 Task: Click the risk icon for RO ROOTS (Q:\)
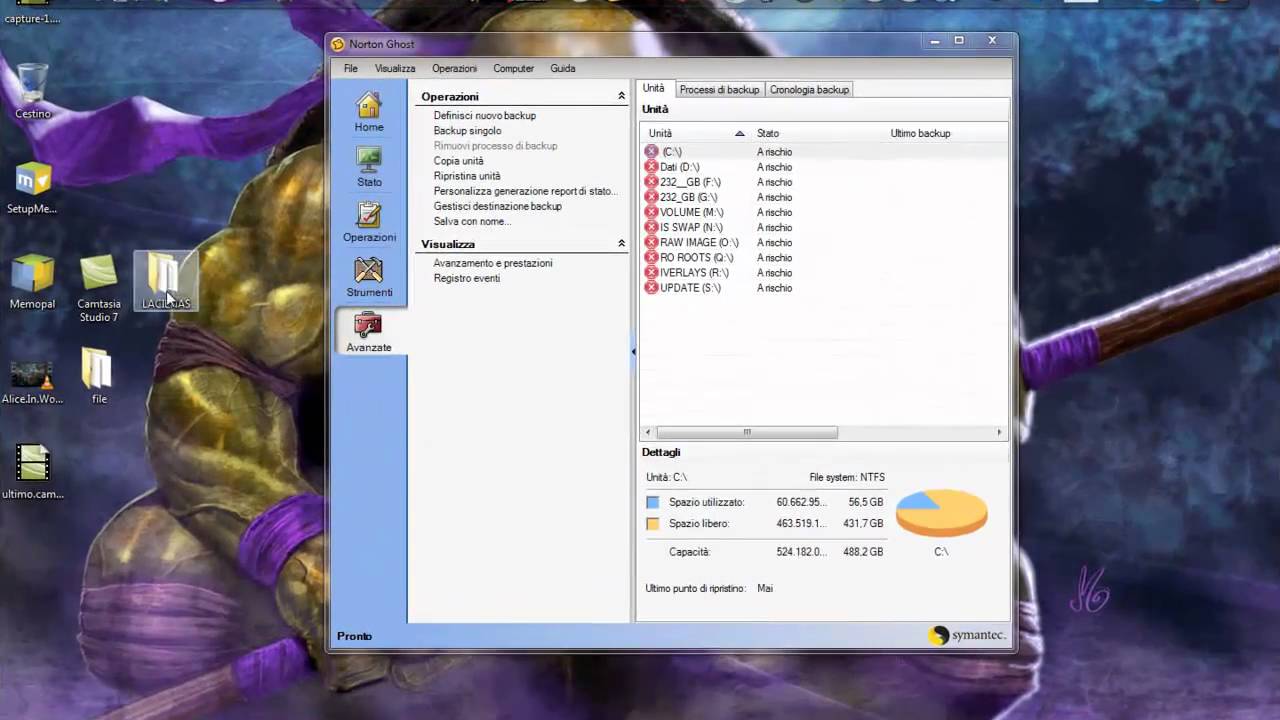point(652,257)
